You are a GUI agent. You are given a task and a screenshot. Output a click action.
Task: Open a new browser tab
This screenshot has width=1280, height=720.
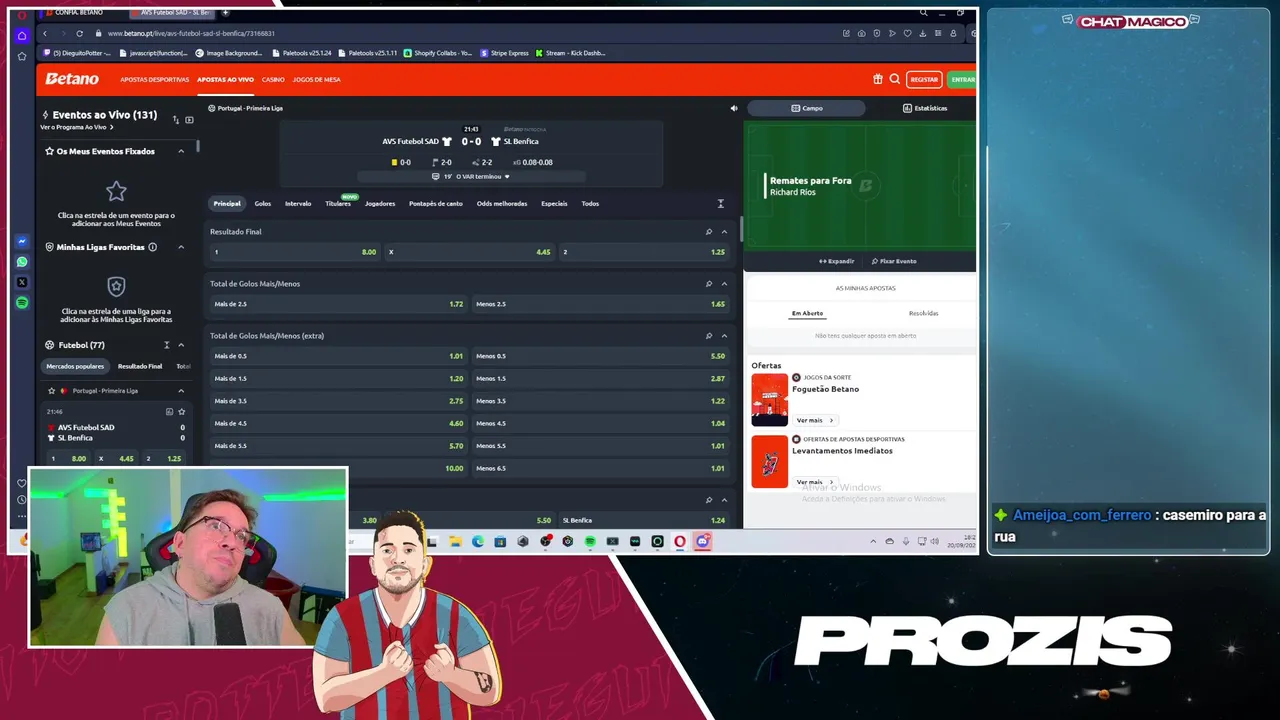pyautogui.click(x=225, y=13)
